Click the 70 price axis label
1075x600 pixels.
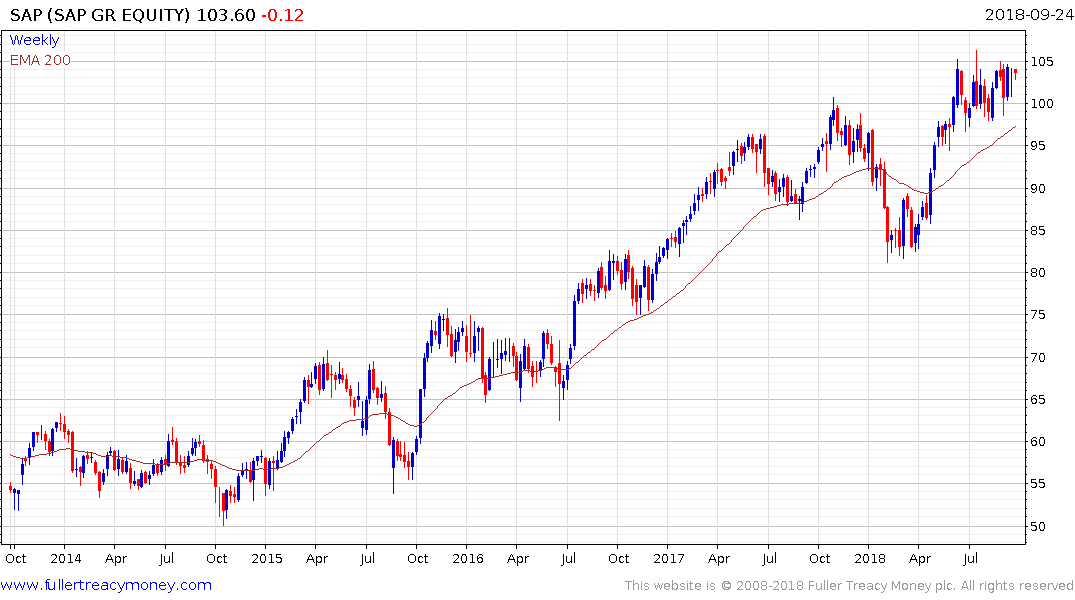pos(1039,357)
